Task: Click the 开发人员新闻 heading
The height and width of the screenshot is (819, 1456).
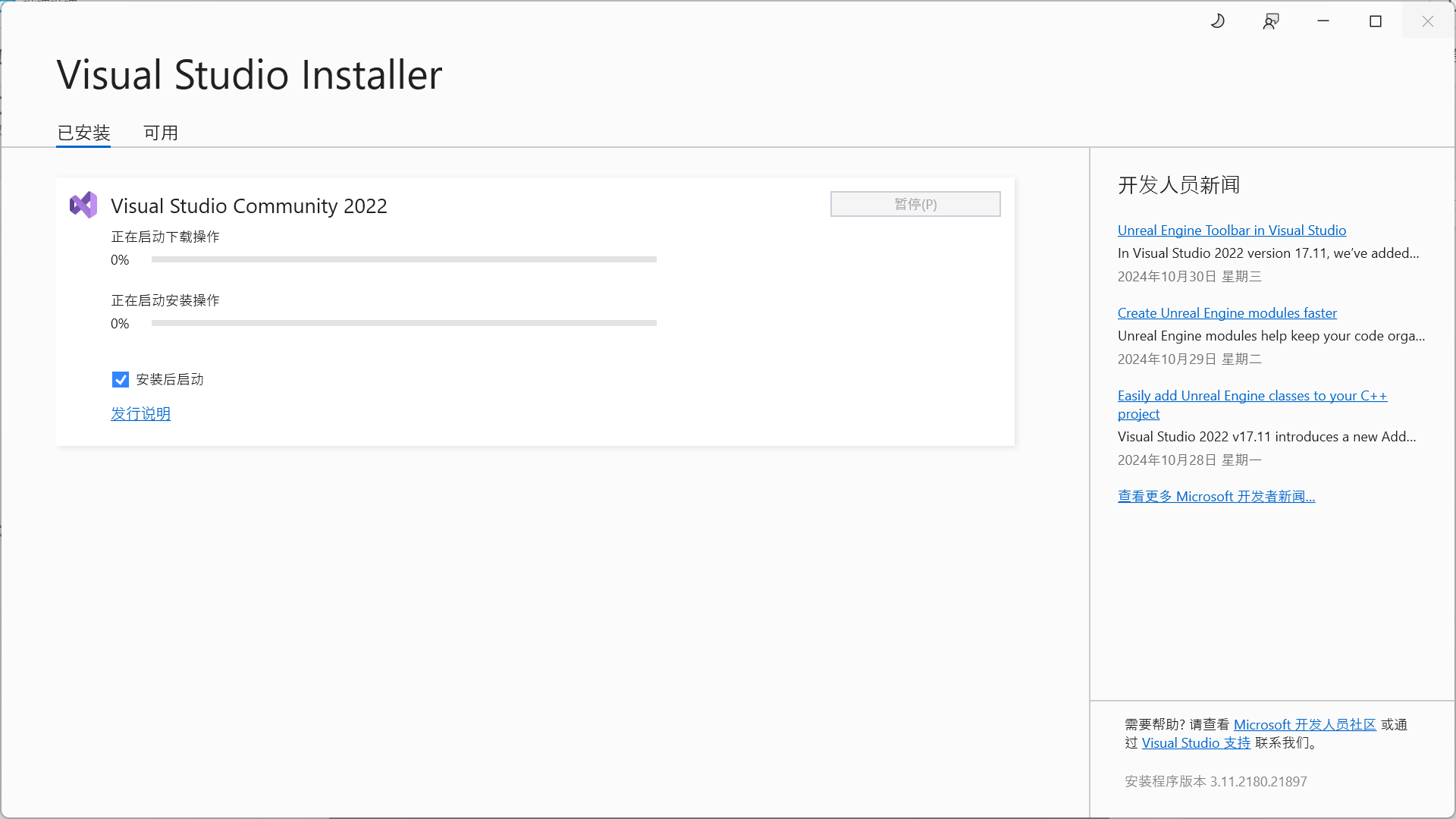Action: pos(1178,185)
